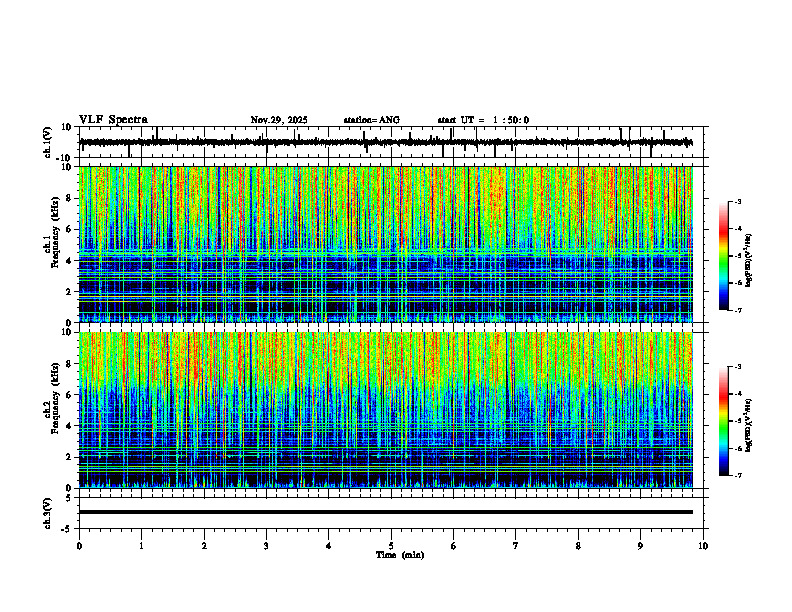The image size is (792, 612).
Task: Click time axis tick label "9"
Action: click(x=640, y=546)
